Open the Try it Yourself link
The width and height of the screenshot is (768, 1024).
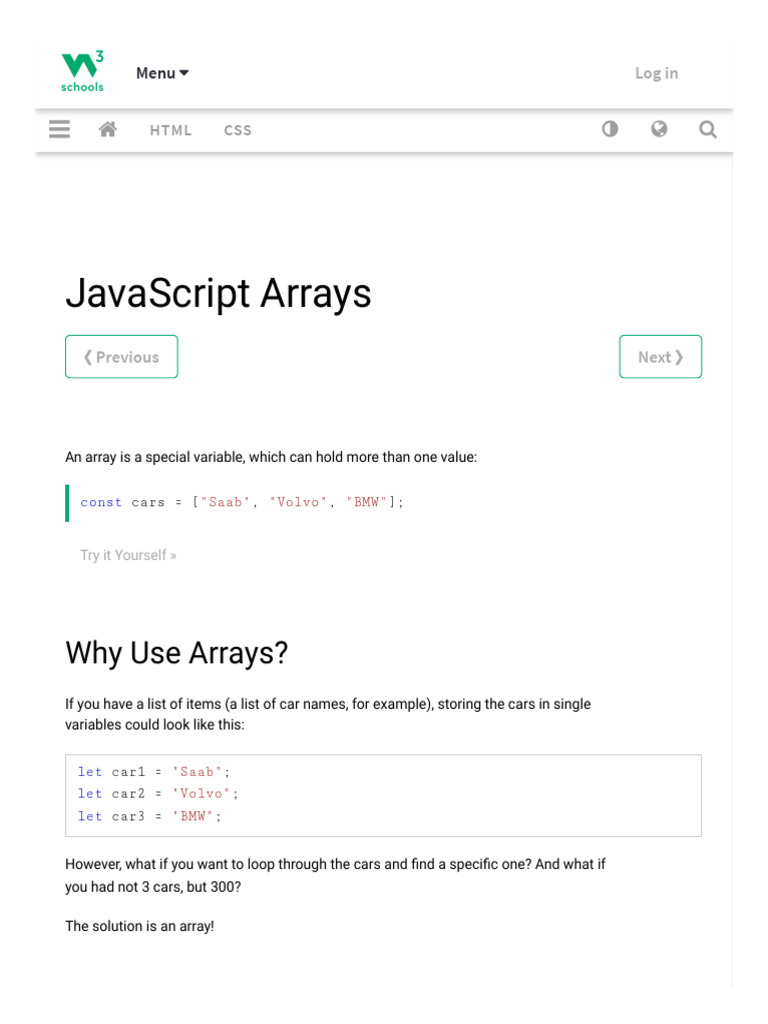[x=128, y=555]
